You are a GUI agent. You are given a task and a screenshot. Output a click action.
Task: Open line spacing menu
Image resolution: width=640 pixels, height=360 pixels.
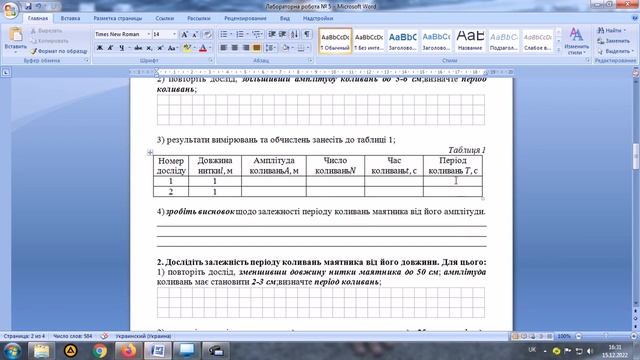[x=269, y=48]
